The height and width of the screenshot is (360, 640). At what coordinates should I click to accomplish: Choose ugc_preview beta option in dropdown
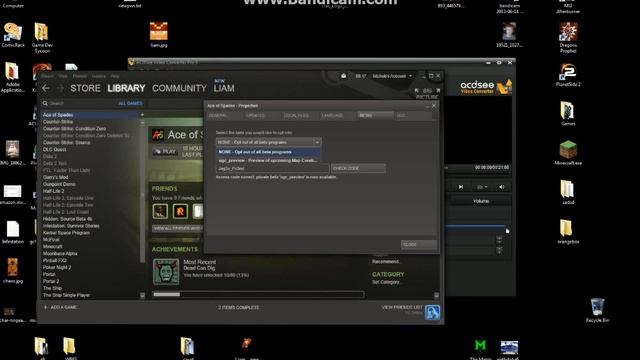coord(268,160)
